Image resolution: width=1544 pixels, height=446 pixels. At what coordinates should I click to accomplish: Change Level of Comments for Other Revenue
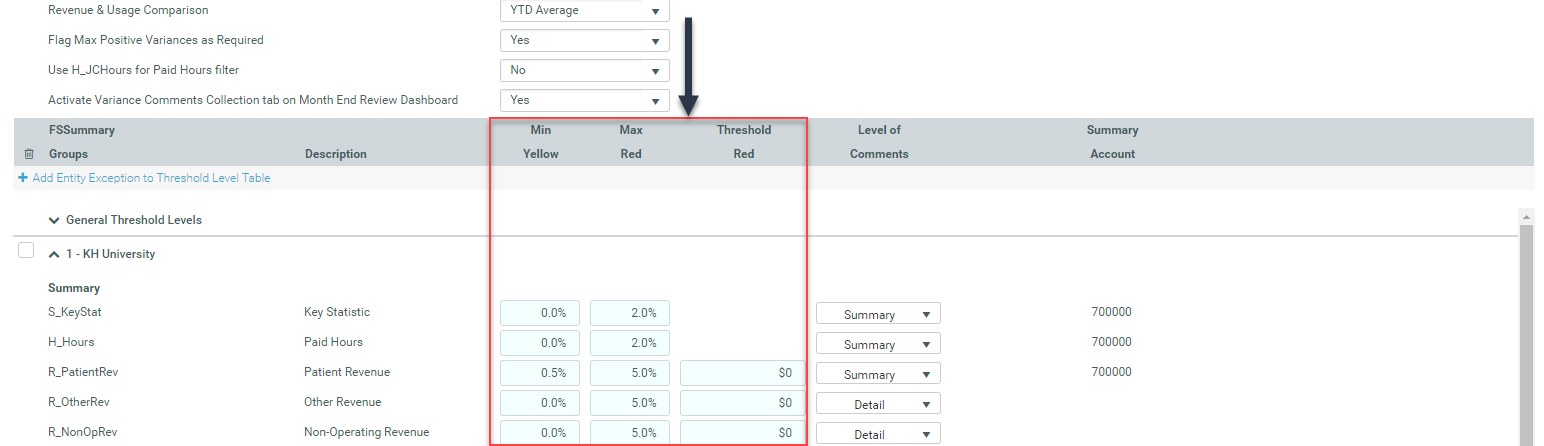click(878, 404)
